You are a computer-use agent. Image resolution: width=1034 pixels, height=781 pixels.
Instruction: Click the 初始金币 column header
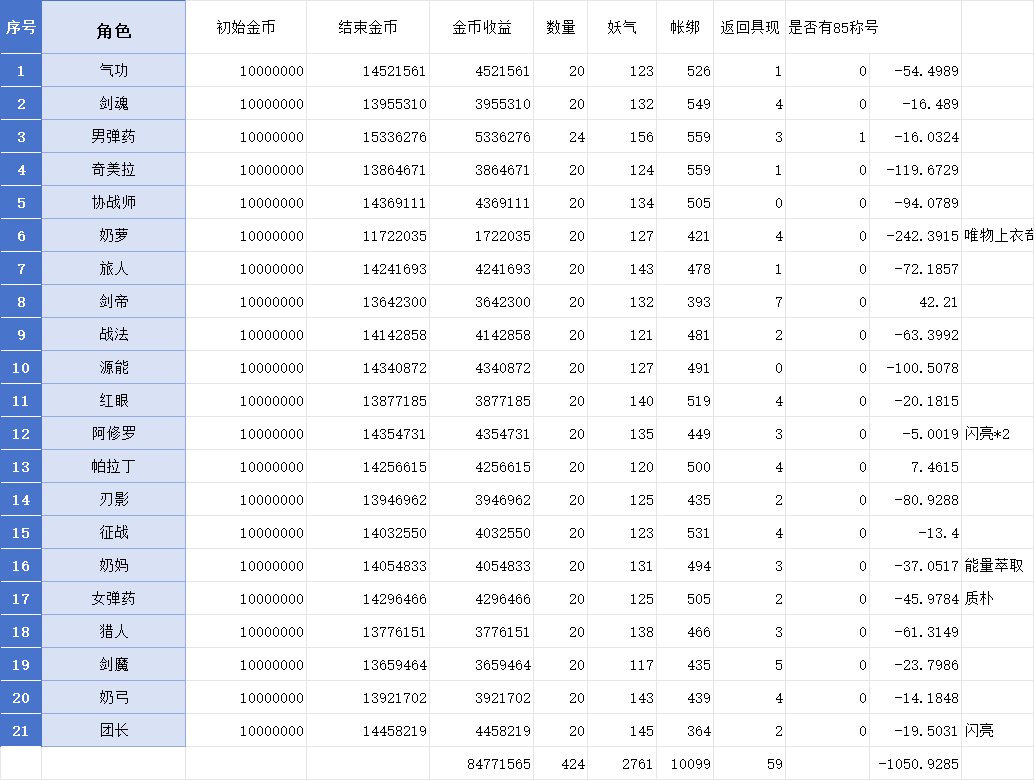246,27
